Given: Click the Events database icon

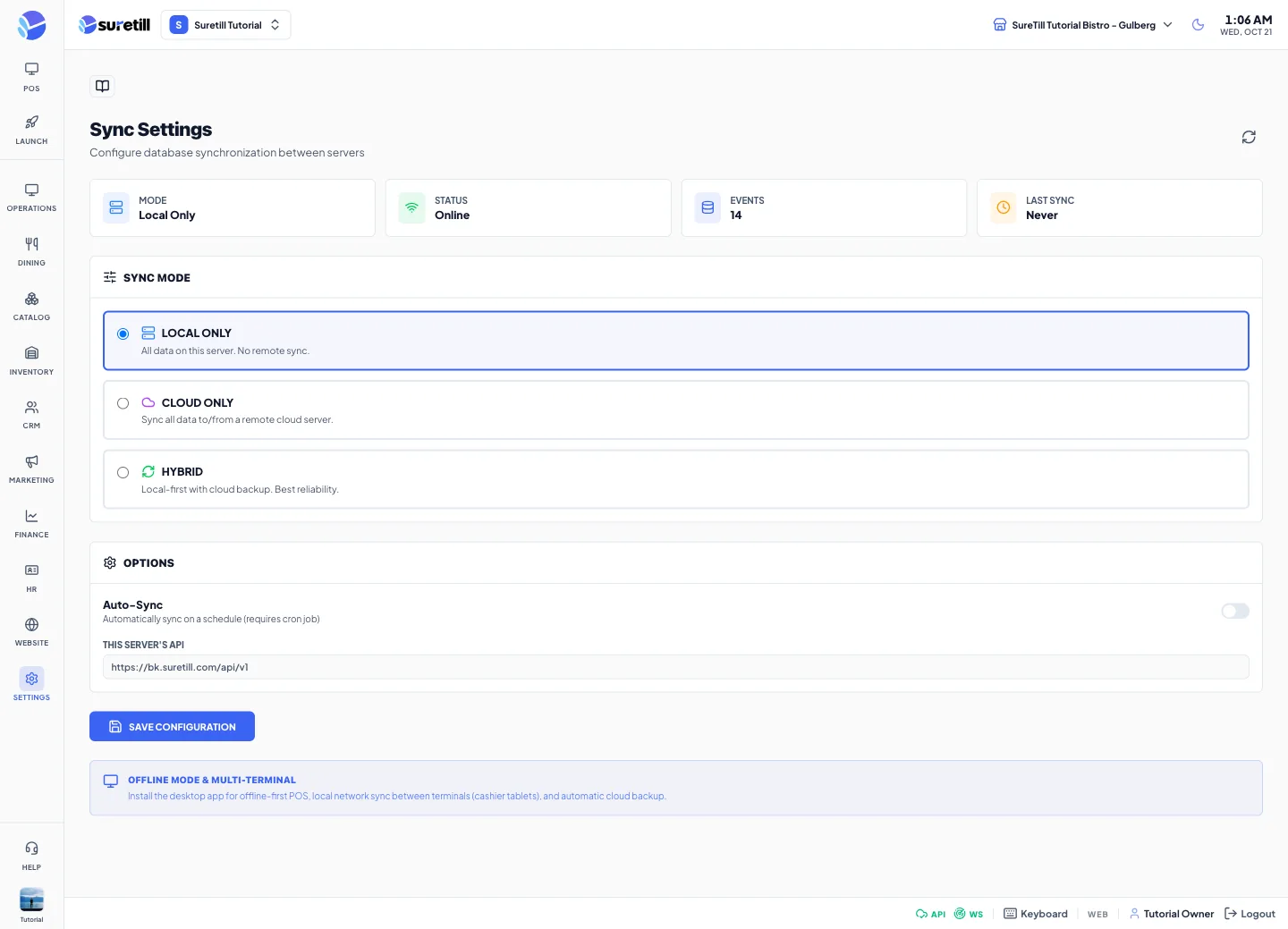Looking at the screenshot, I should tap(708, 207).
